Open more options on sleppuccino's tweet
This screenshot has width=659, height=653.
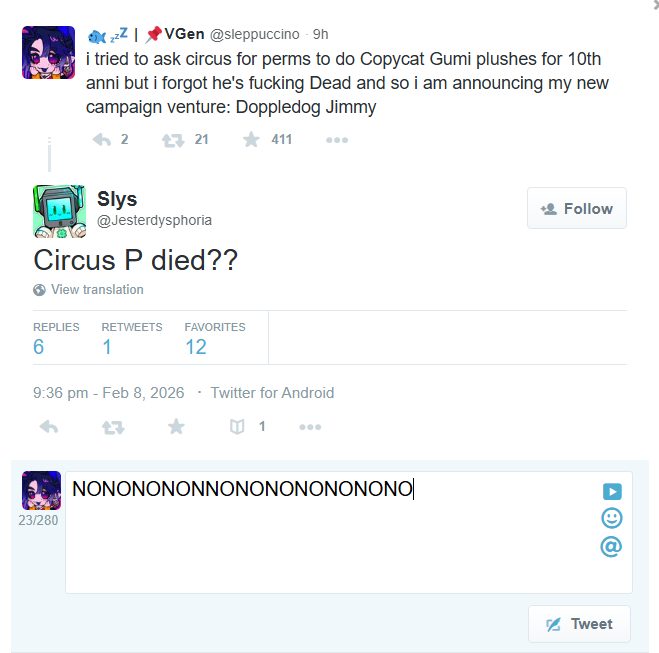337,140
